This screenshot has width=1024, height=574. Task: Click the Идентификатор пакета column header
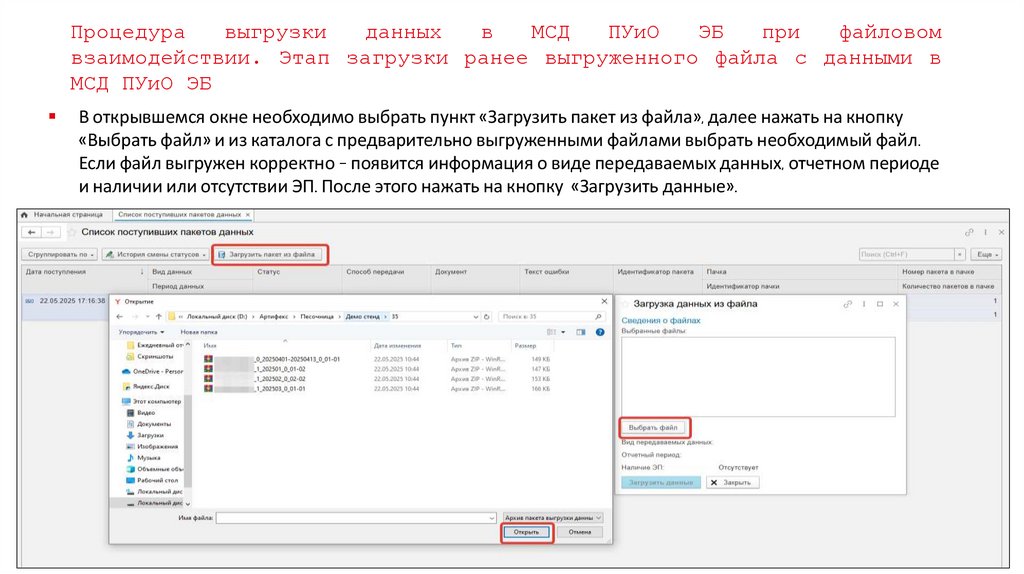pyautogui.click(x=655, y=272)
